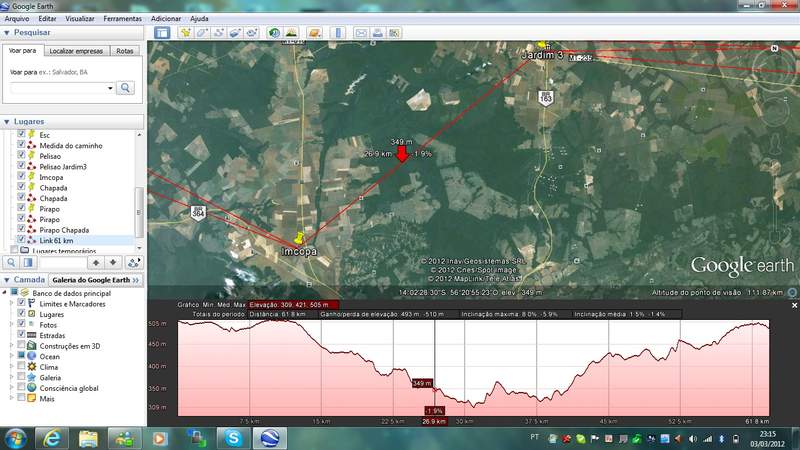Toggle the panel view icon beside the Lugares magnifier
800x450 pixels.
(28, 262)
